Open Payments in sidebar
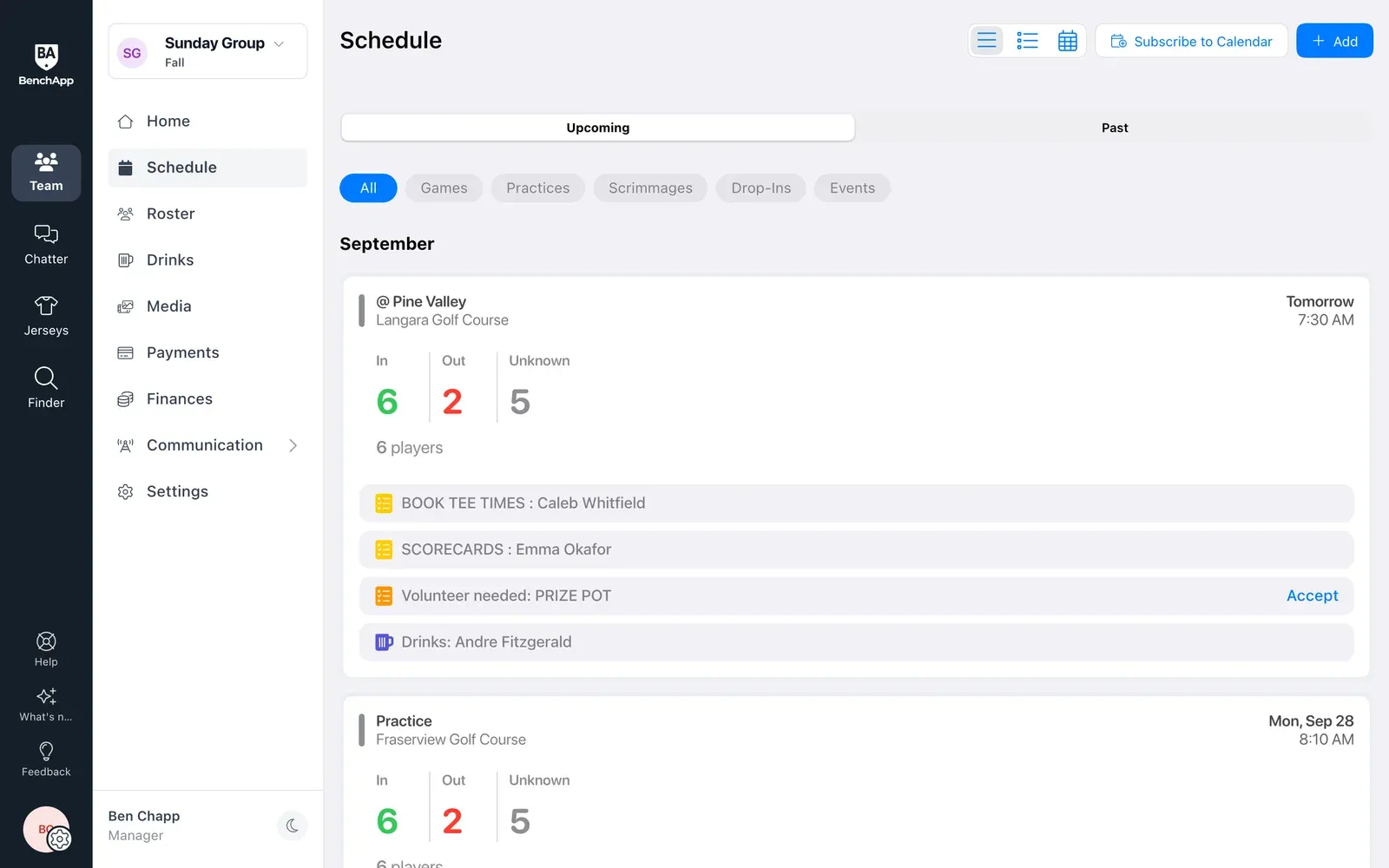The width and height of the screenshot is (1389, 868). pyautogui.click(x=207, y=352)
